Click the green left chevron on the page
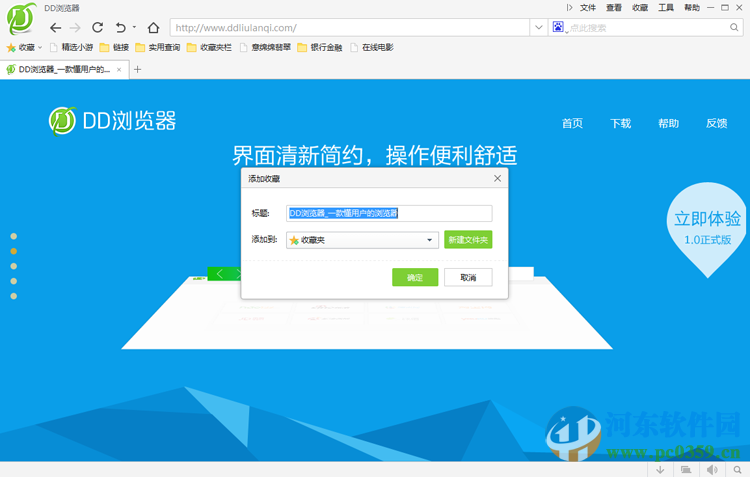 point(220,274)
